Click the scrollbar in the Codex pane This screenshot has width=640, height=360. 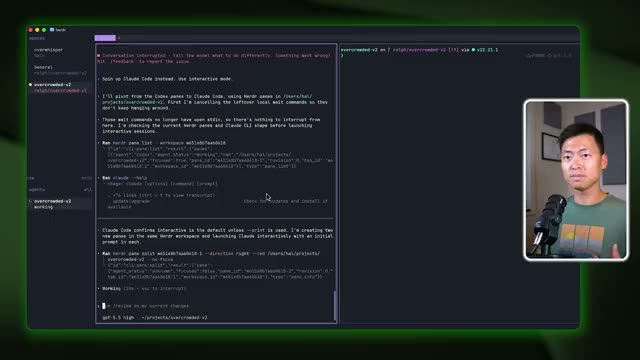coord(335,305)
